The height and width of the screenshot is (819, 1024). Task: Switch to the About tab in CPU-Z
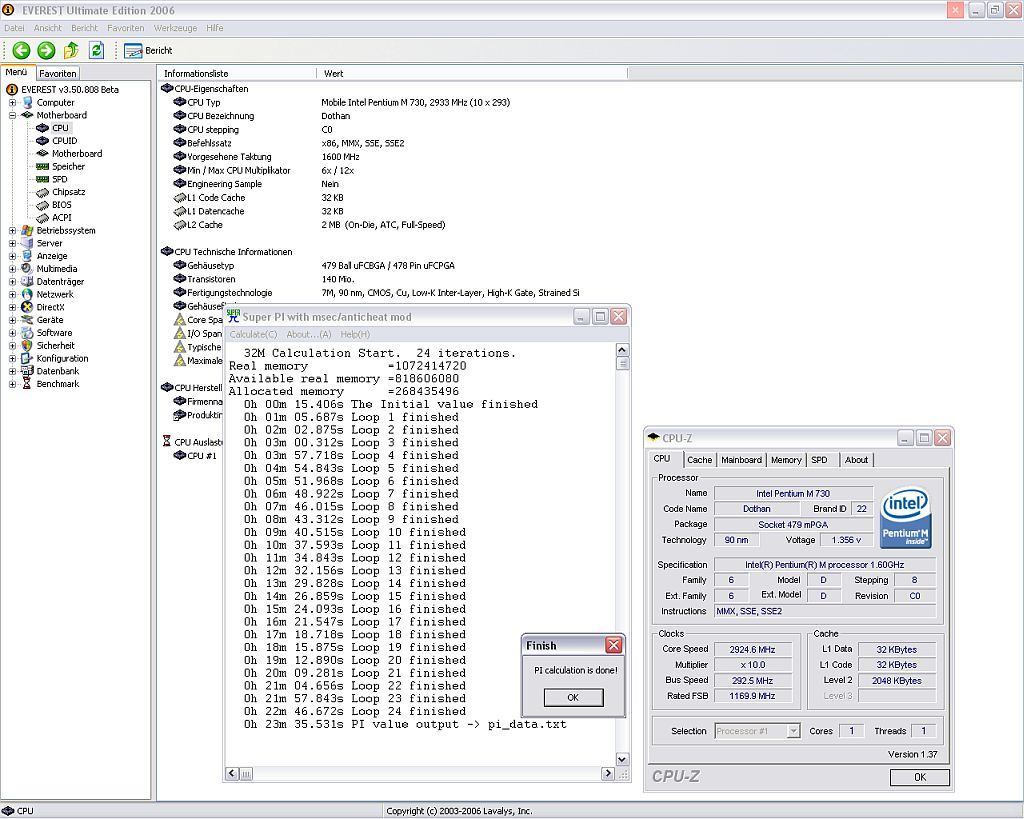856,460
